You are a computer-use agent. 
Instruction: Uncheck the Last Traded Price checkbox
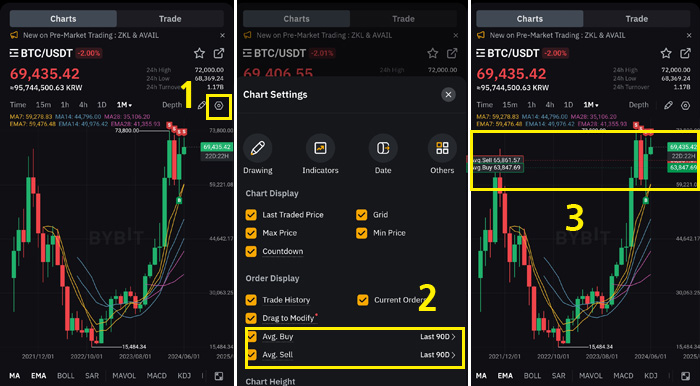pyautogui.click(x=251, y=215)
